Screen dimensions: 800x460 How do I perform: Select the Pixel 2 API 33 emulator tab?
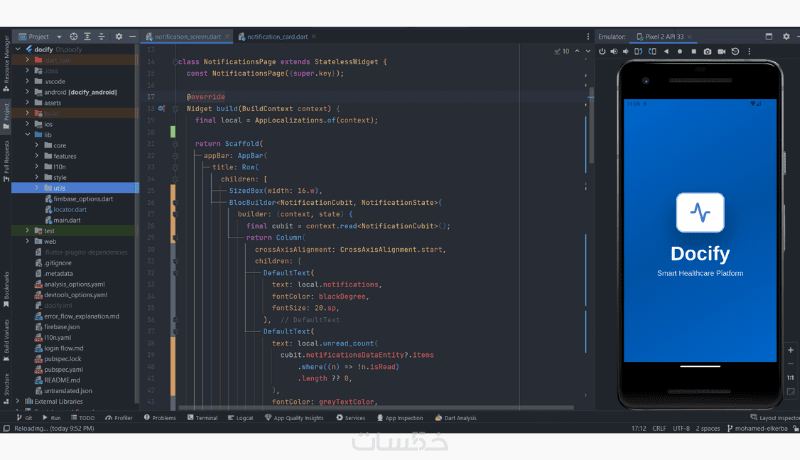[x=664, y=37]
